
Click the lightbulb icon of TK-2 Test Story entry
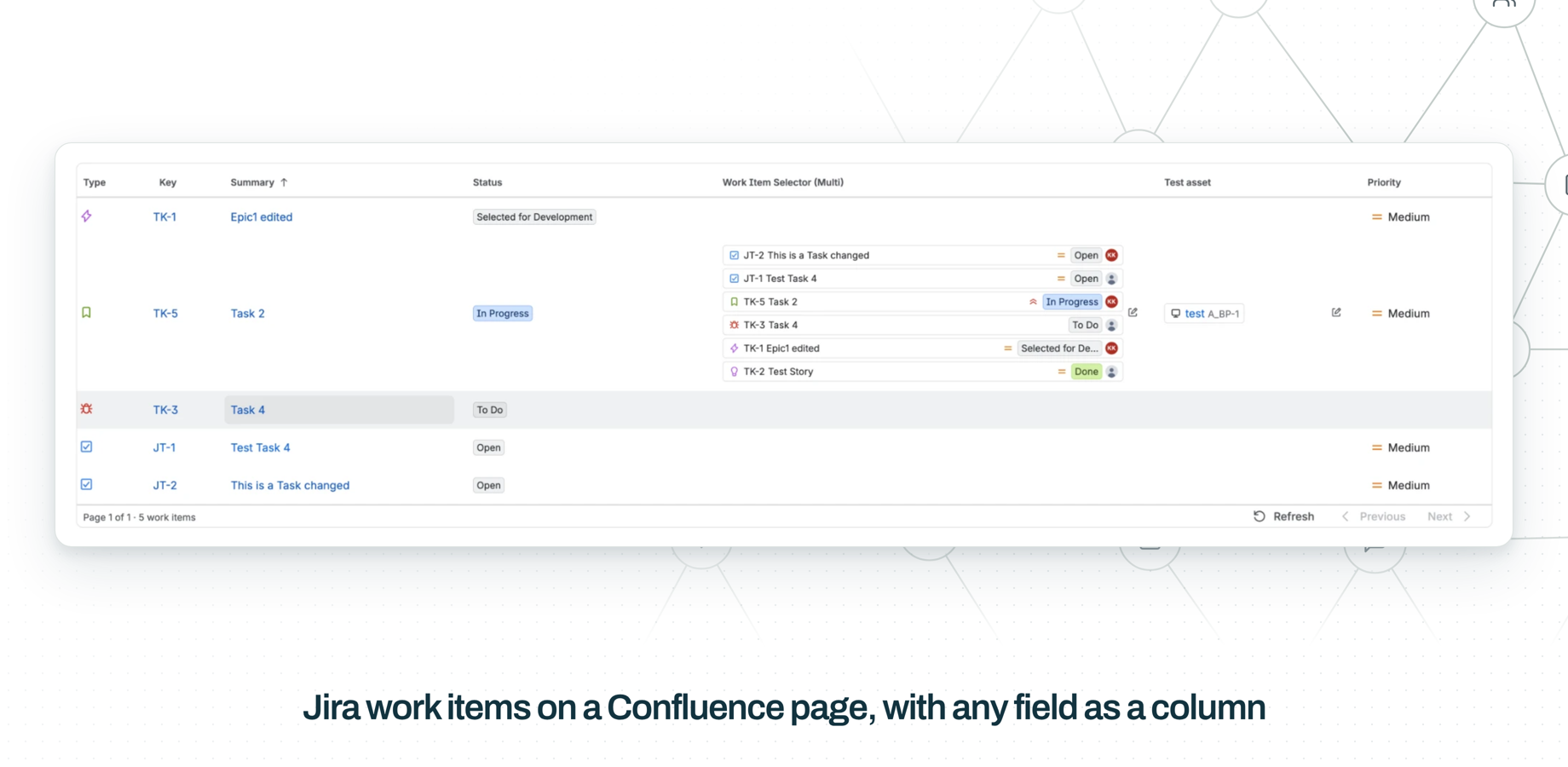click(735, 372)
